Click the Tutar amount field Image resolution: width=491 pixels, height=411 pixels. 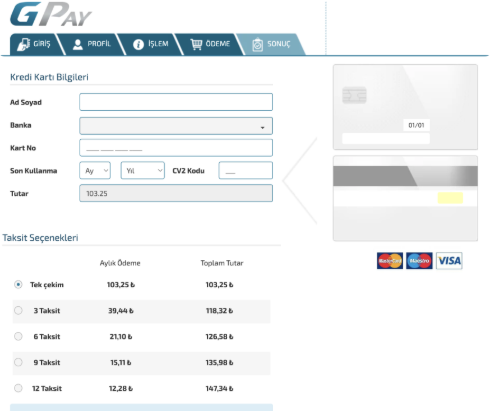176,193
